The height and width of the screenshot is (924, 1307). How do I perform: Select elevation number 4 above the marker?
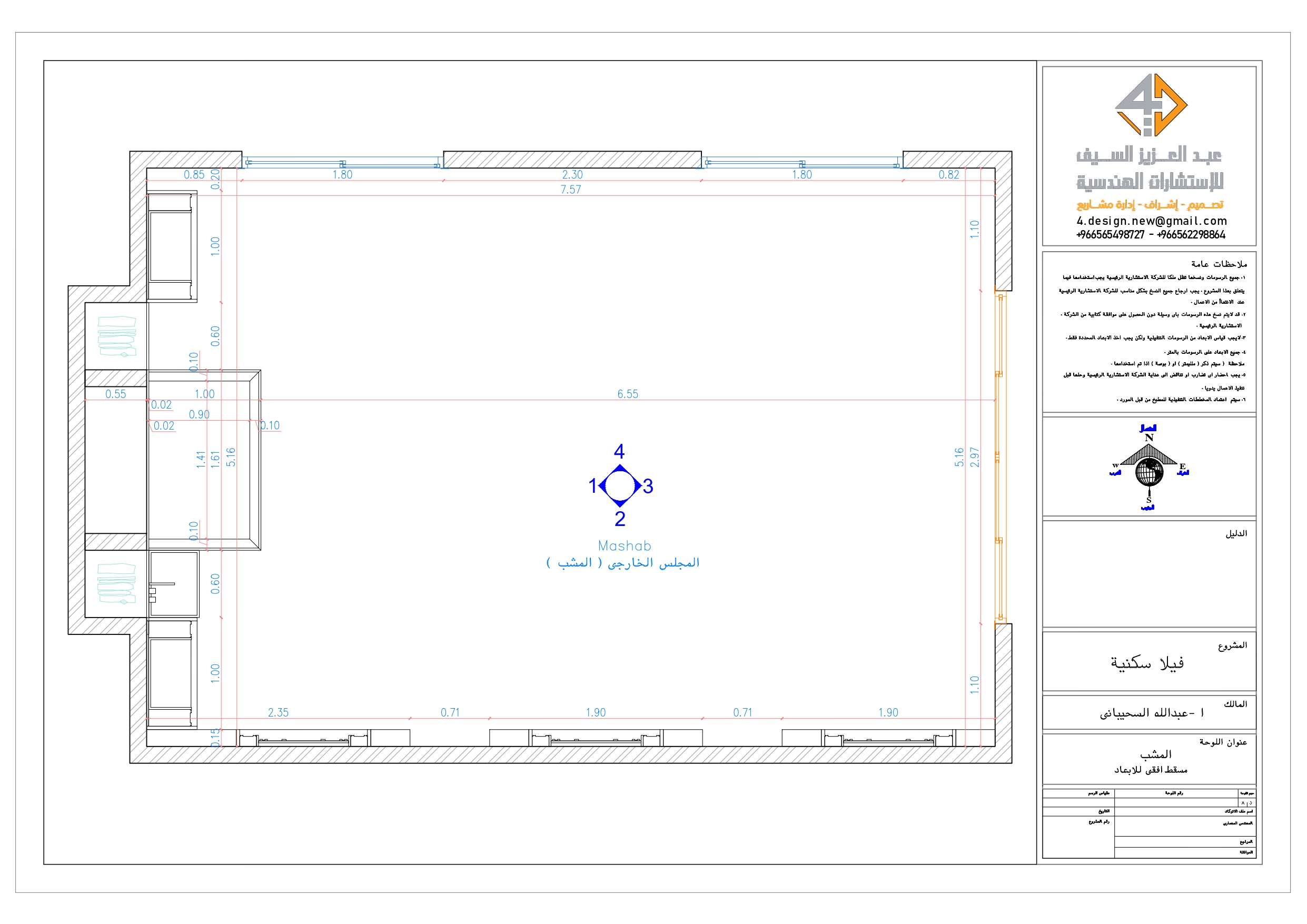point(619,451)
